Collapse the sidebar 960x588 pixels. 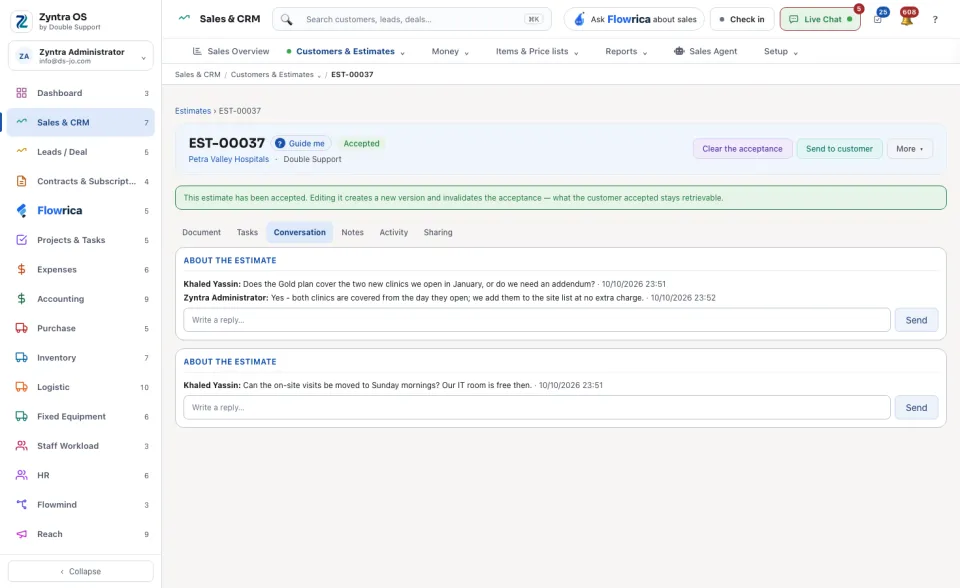(81, 571)
